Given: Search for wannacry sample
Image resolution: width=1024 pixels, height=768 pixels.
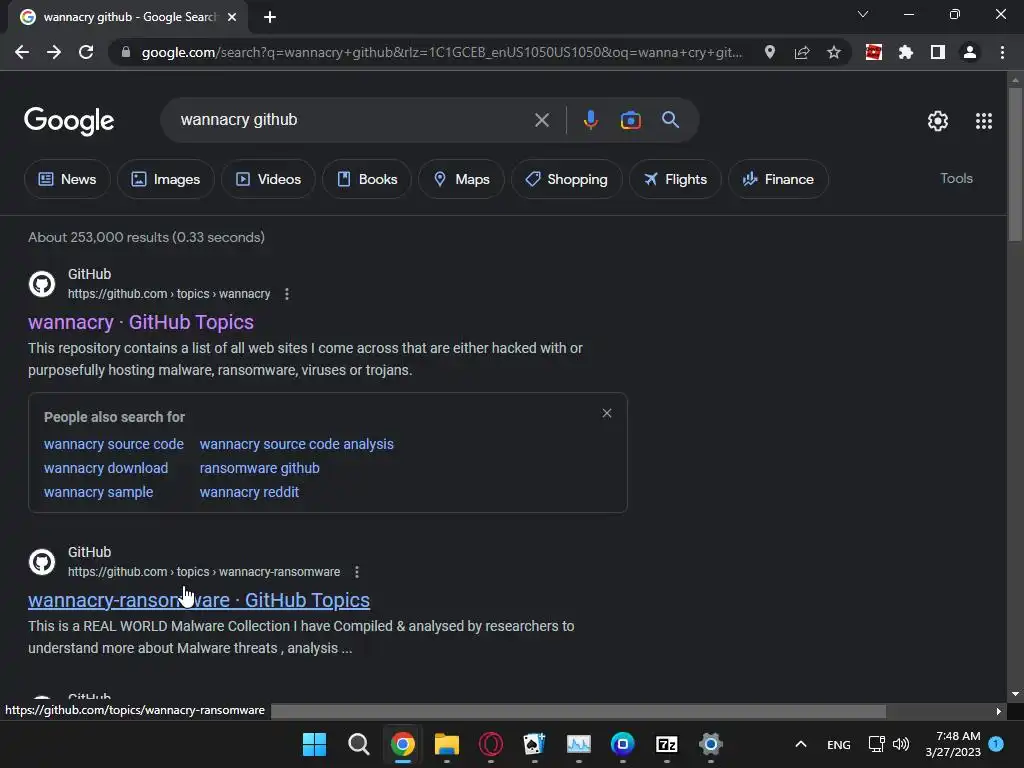Looking at the screenshot, I should point(99,492).
